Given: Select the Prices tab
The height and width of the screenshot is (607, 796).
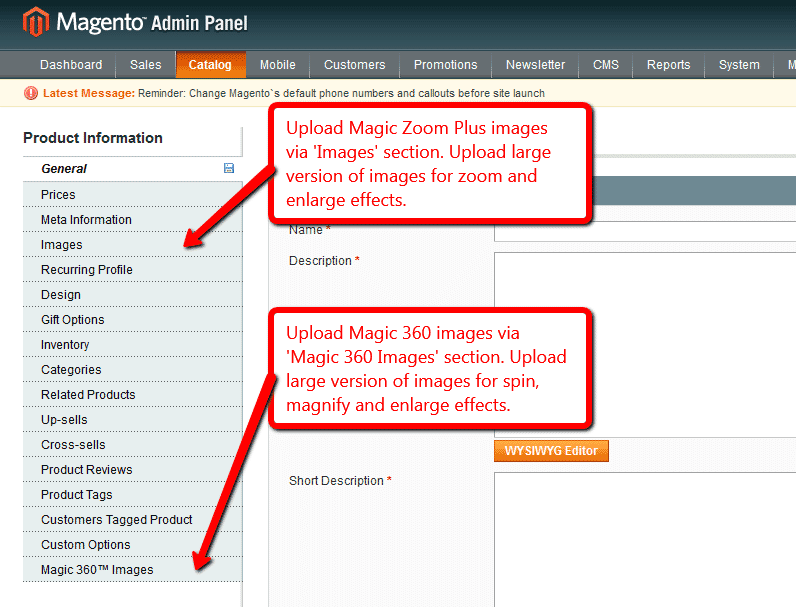Looking at the screenshot, I should 132,194.
